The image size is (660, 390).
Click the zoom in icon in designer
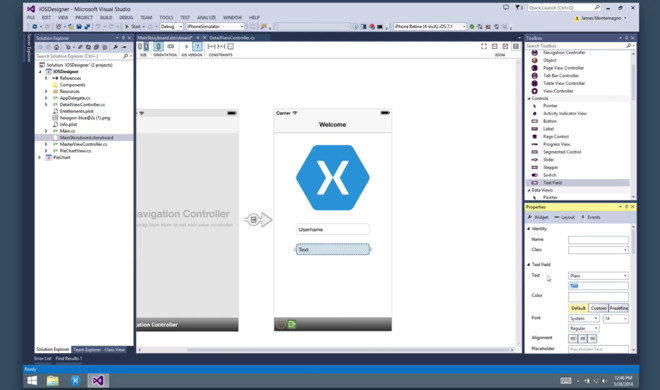[x=505, y=46]
